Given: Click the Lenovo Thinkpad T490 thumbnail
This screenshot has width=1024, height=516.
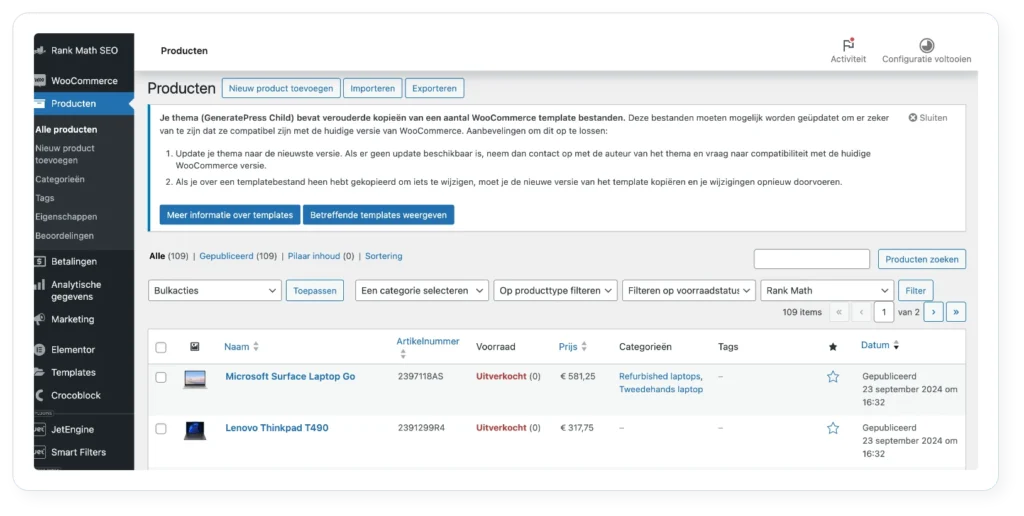Looking at the screenshot, I should point(195,430).
